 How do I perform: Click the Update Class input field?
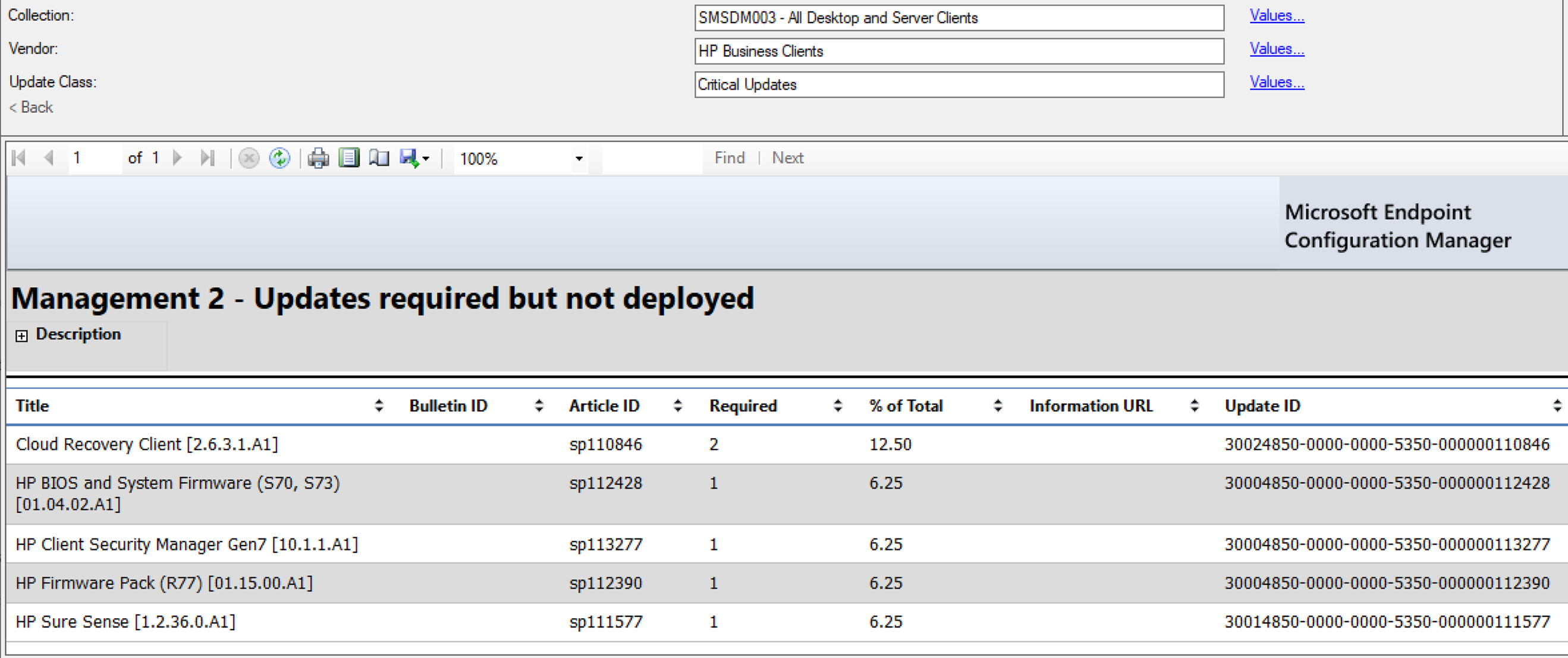(x=959, y=84)
